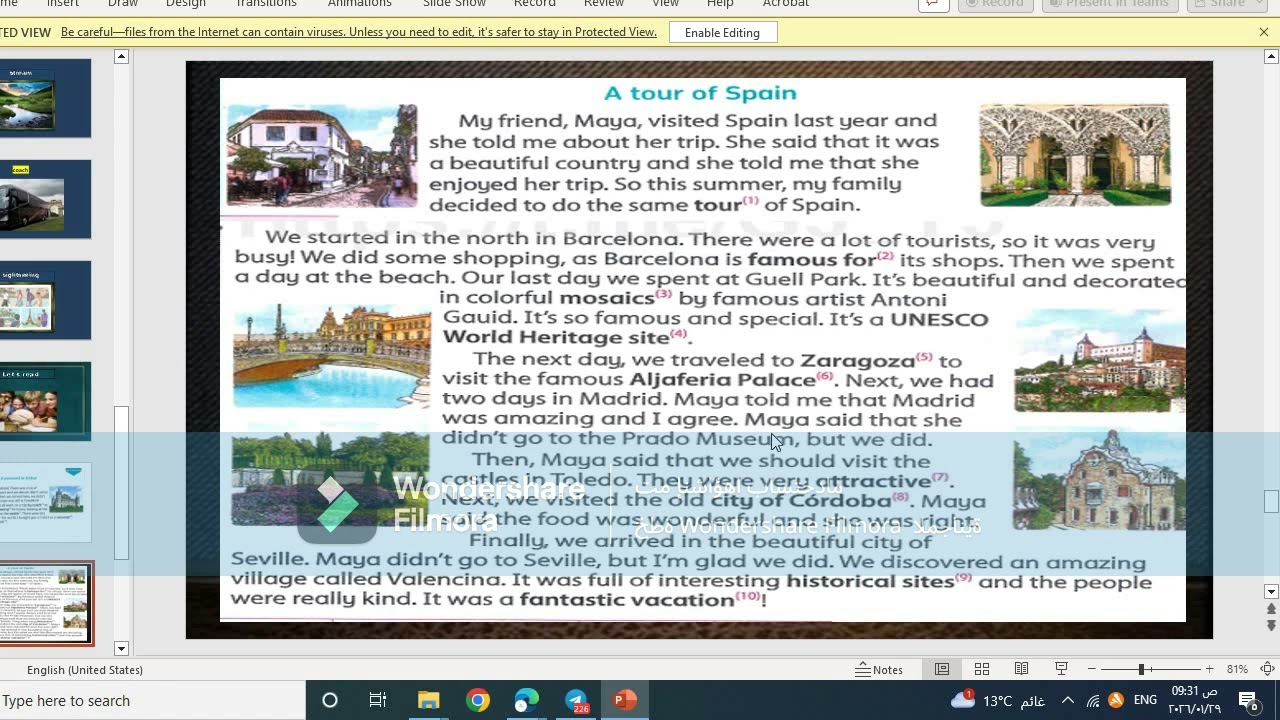1280x720 pixels.
Task: Open the taskbar clock showing 09:31
Action: pyautogui.click(x=1195, y=700)
